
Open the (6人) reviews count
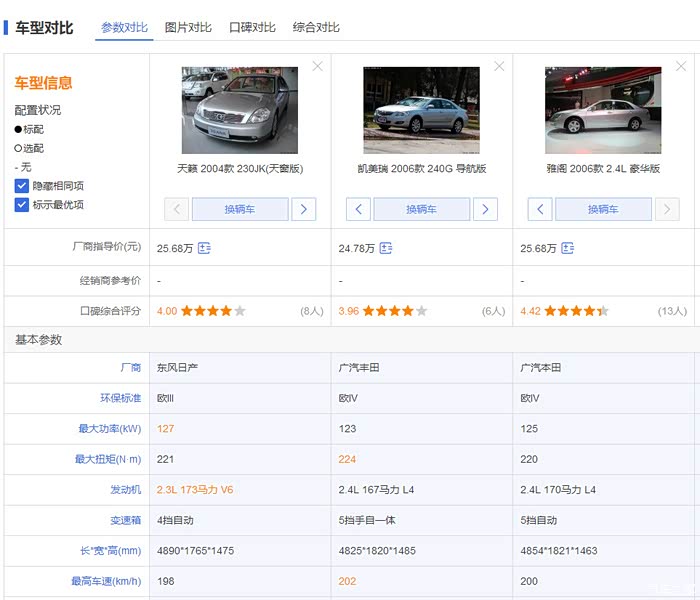point(493,311)
